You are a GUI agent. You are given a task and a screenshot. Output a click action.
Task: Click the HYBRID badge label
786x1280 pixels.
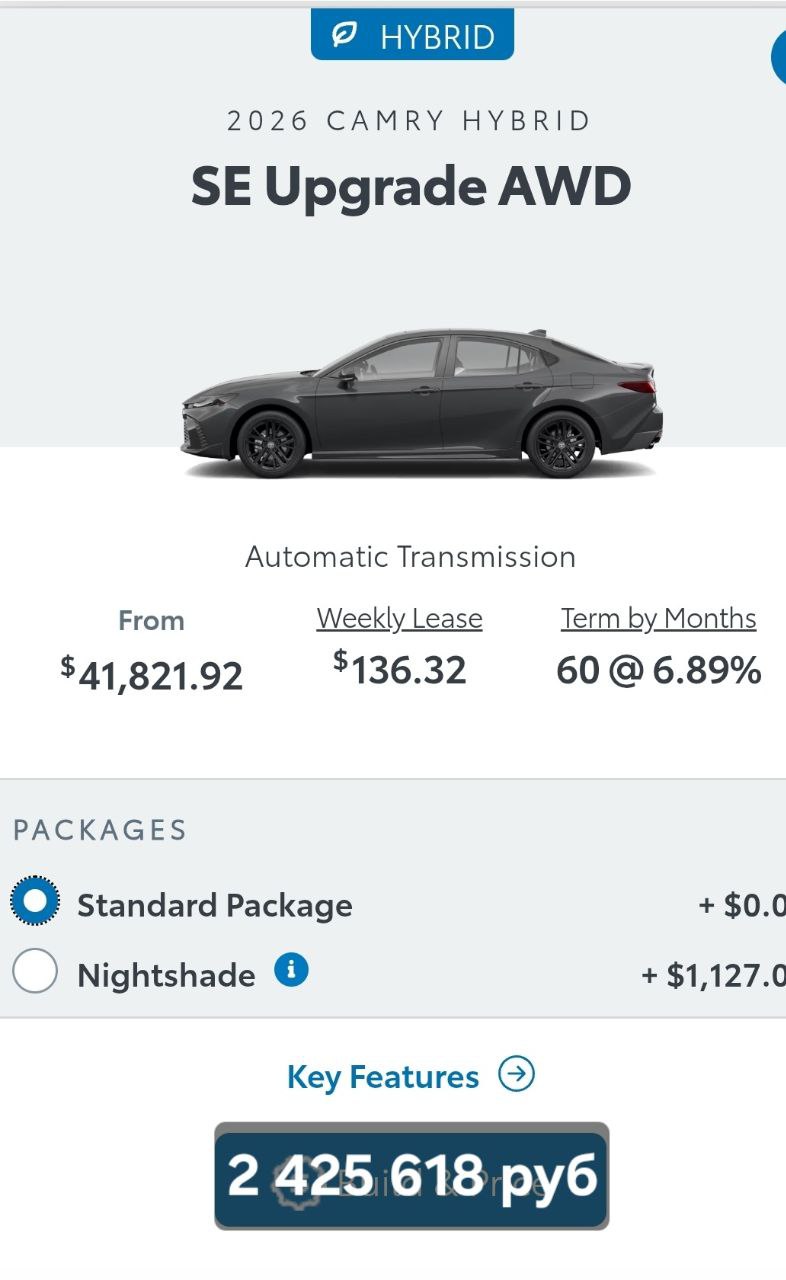pos(437,37)
